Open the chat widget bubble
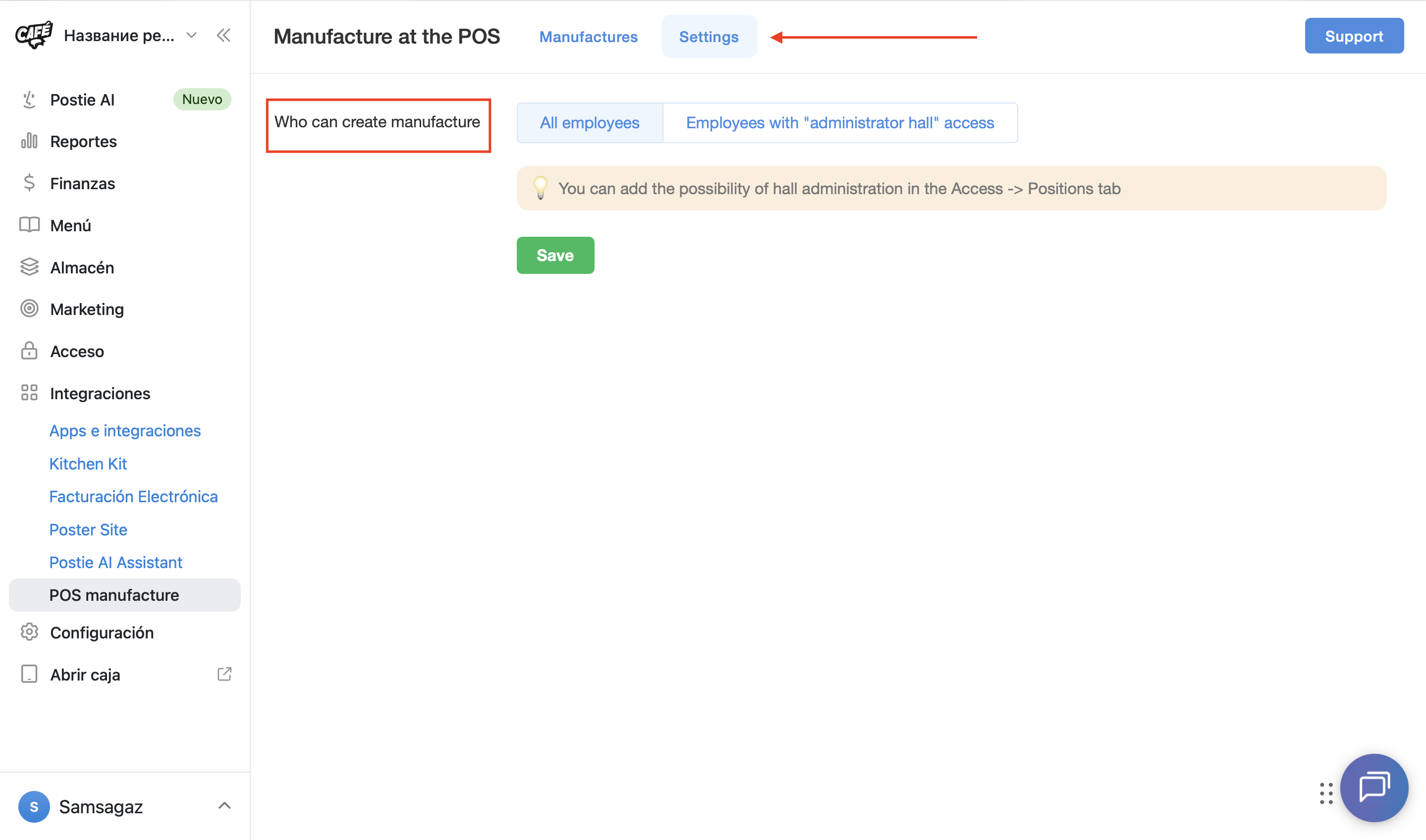Viewport: 1426px width, 840px height. 1374,788
